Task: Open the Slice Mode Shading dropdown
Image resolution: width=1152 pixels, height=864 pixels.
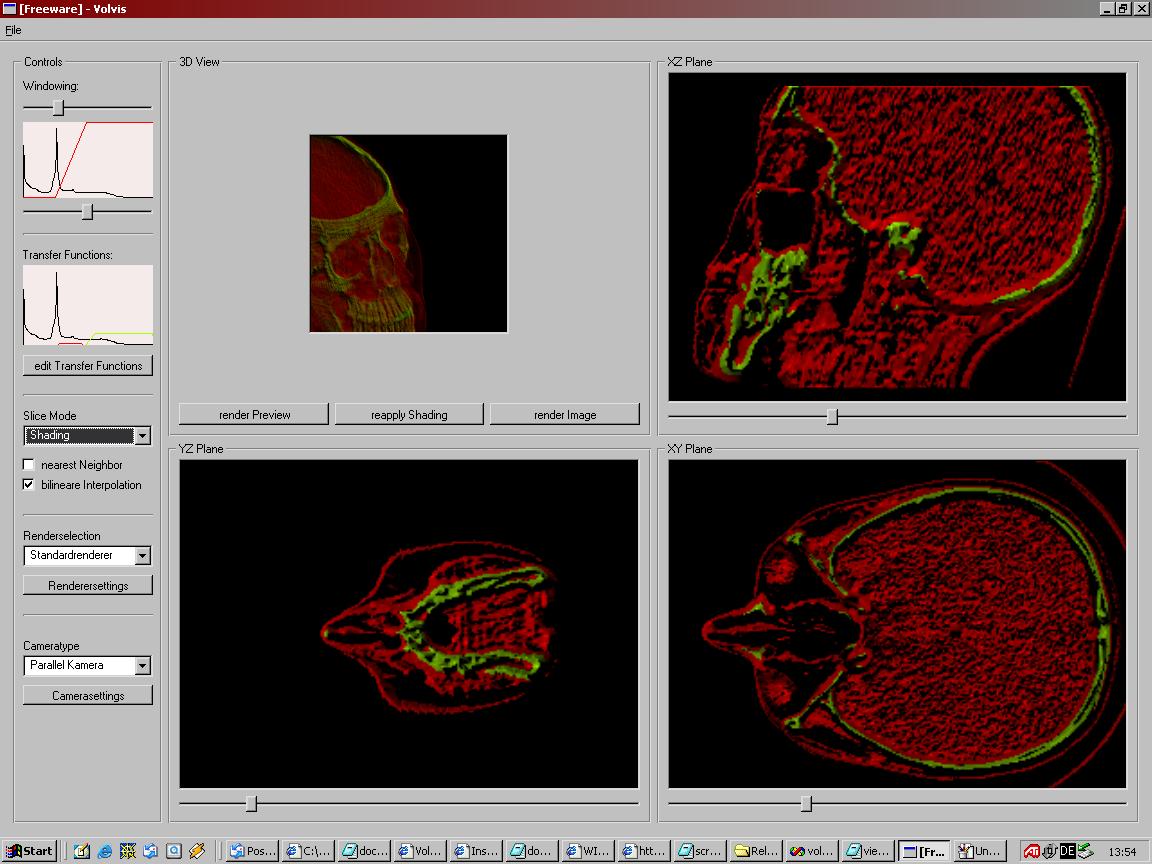Action: coord(142,436)
